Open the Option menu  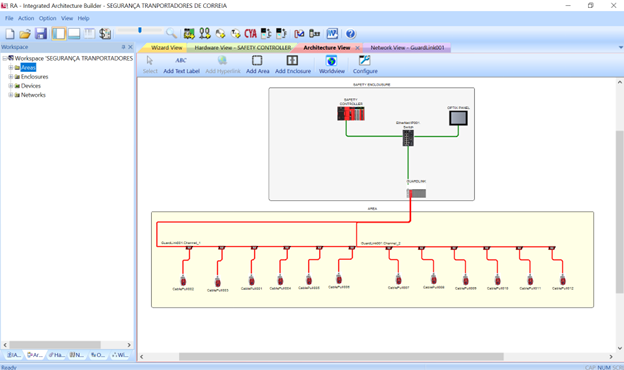pos(47,18)
